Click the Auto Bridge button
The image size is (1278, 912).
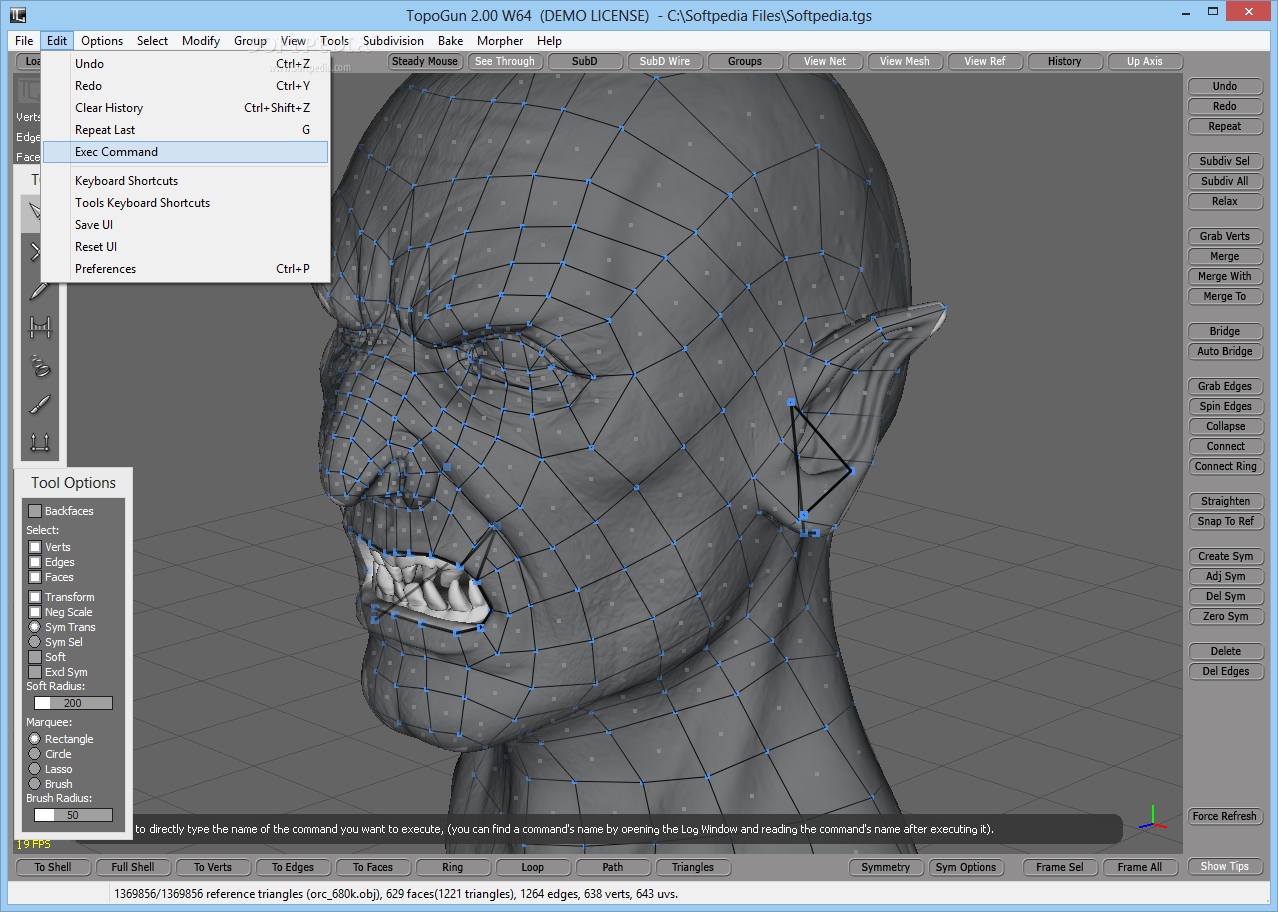pos(1225,351)
